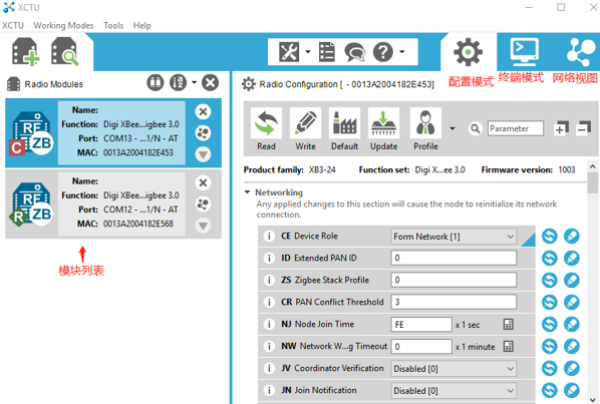Open the sort modules dropdown arrow

194,82
